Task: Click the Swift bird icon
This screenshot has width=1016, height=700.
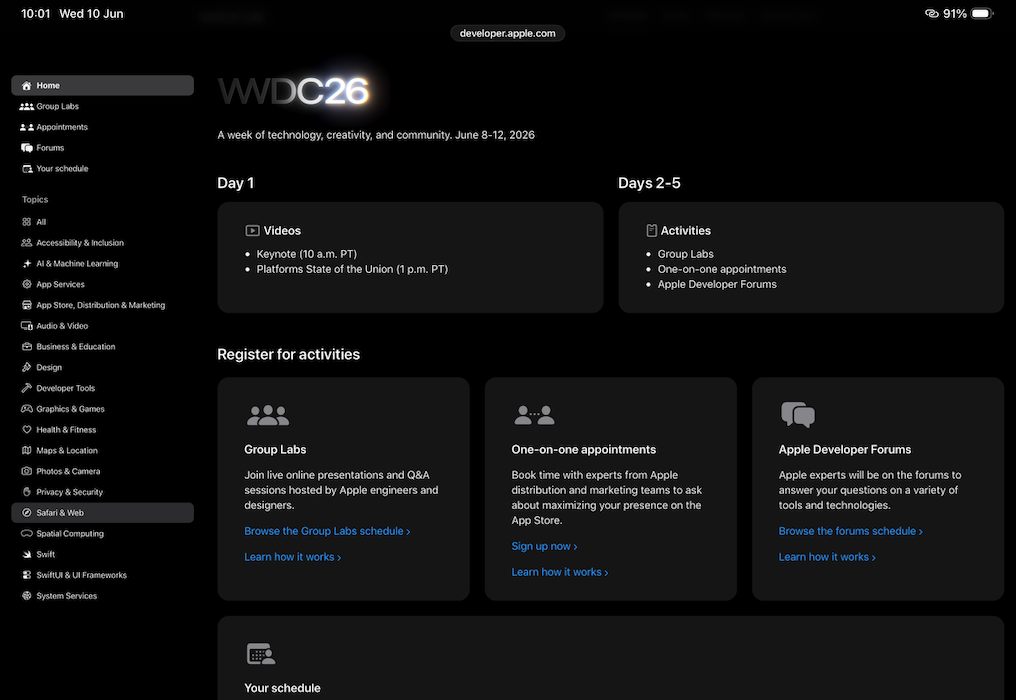Action: pos(27,554)
